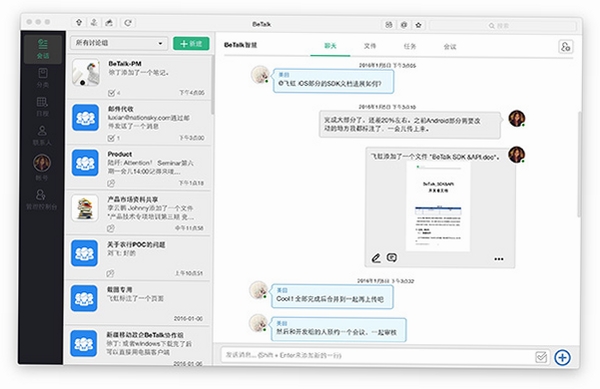Open the BeTalk SDK document preview thumbnail
The image size is (600, 389).
439,207
